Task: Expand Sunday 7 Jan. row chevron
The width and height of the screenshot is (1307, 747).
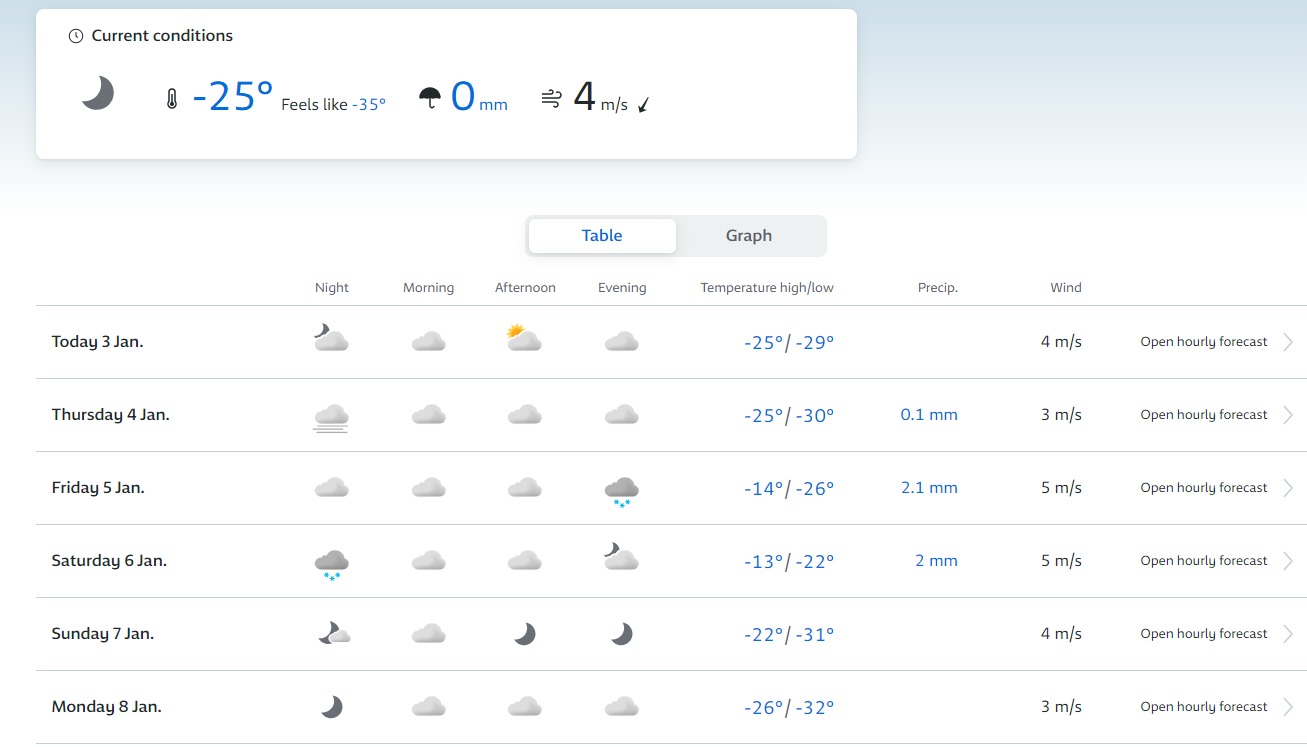Action: (1288, 634)
